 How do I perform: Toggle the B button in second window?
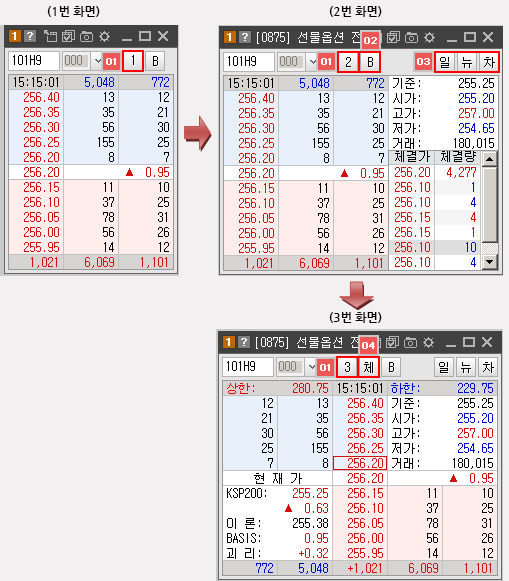click(x=370, y=62)
